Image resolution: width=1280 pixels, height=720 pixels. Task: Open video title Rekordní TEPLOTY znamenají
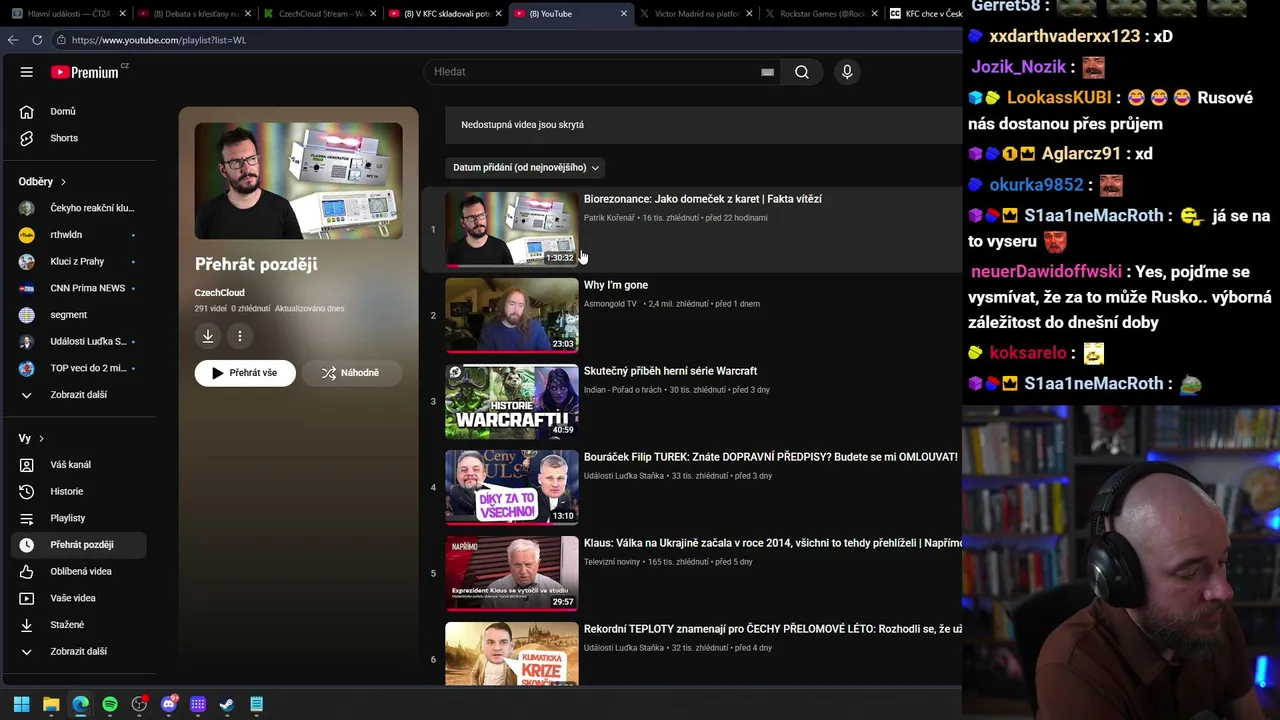pyautogui.click(x=773, y=629)
